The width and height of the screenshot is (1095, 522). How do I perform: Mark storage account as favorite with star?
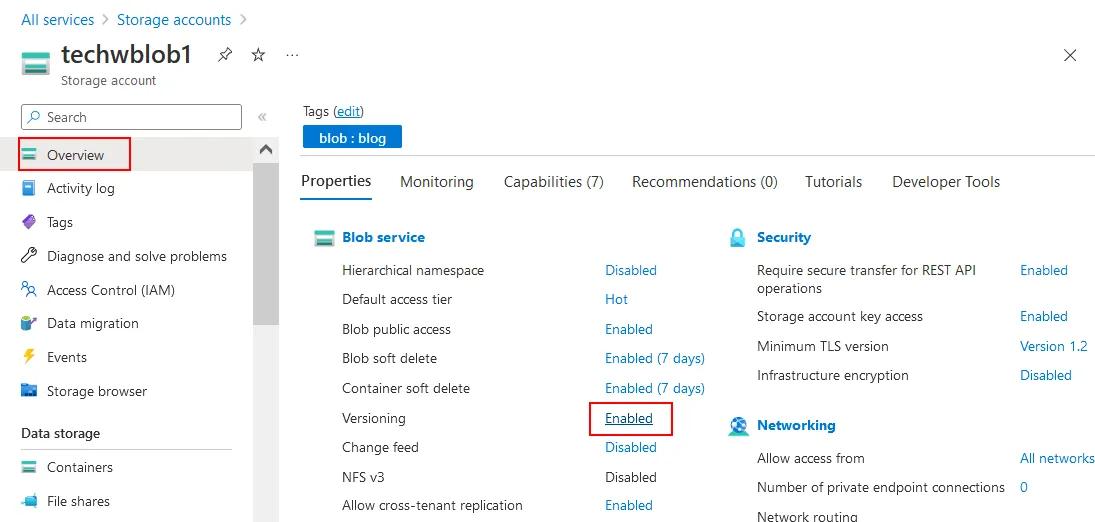pyautogui.click(x=258, y=55)
